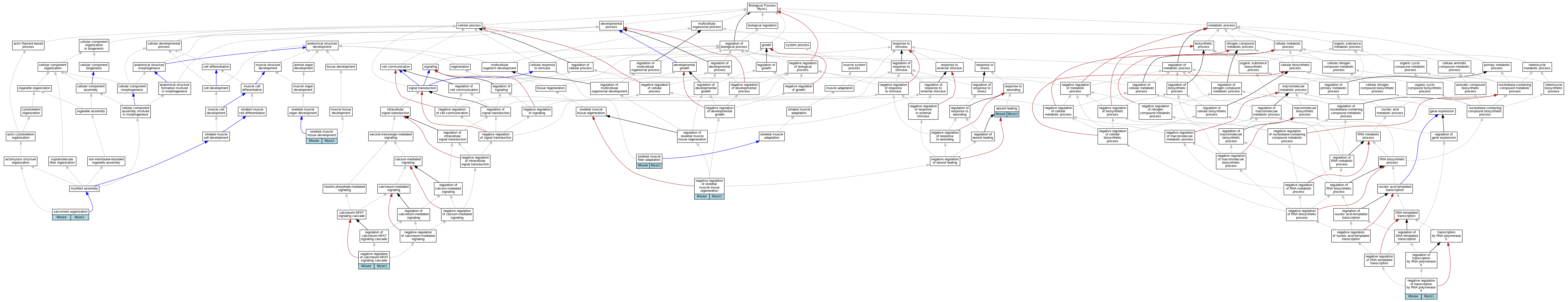The height and width of the screenshot is (302, 1568).
Task: Select the 'tissue regeneration' node
Action: pos(551,88)
